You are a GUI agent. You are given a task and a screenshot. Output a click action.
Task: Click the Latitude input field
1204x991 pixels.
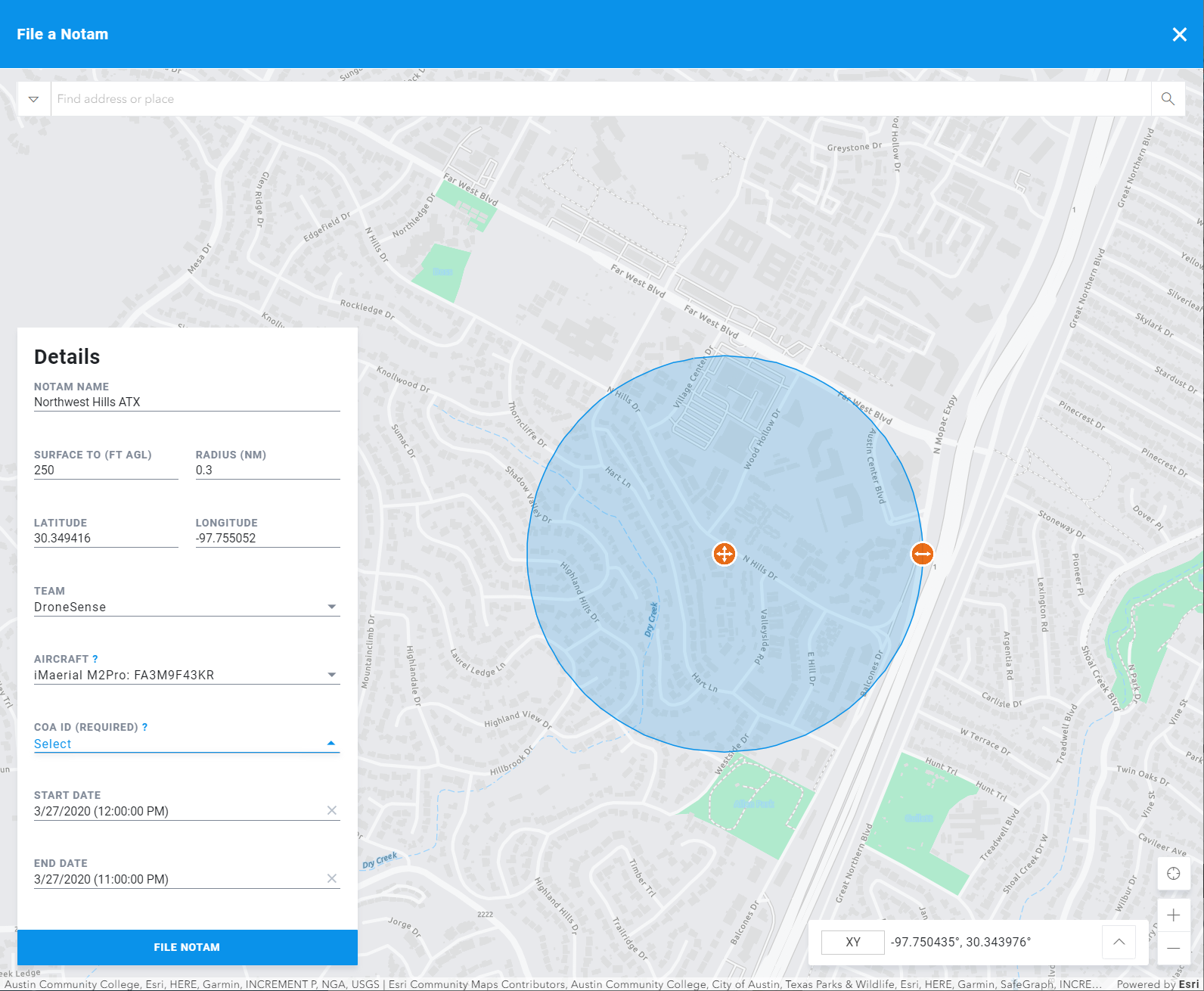(106, 539)
